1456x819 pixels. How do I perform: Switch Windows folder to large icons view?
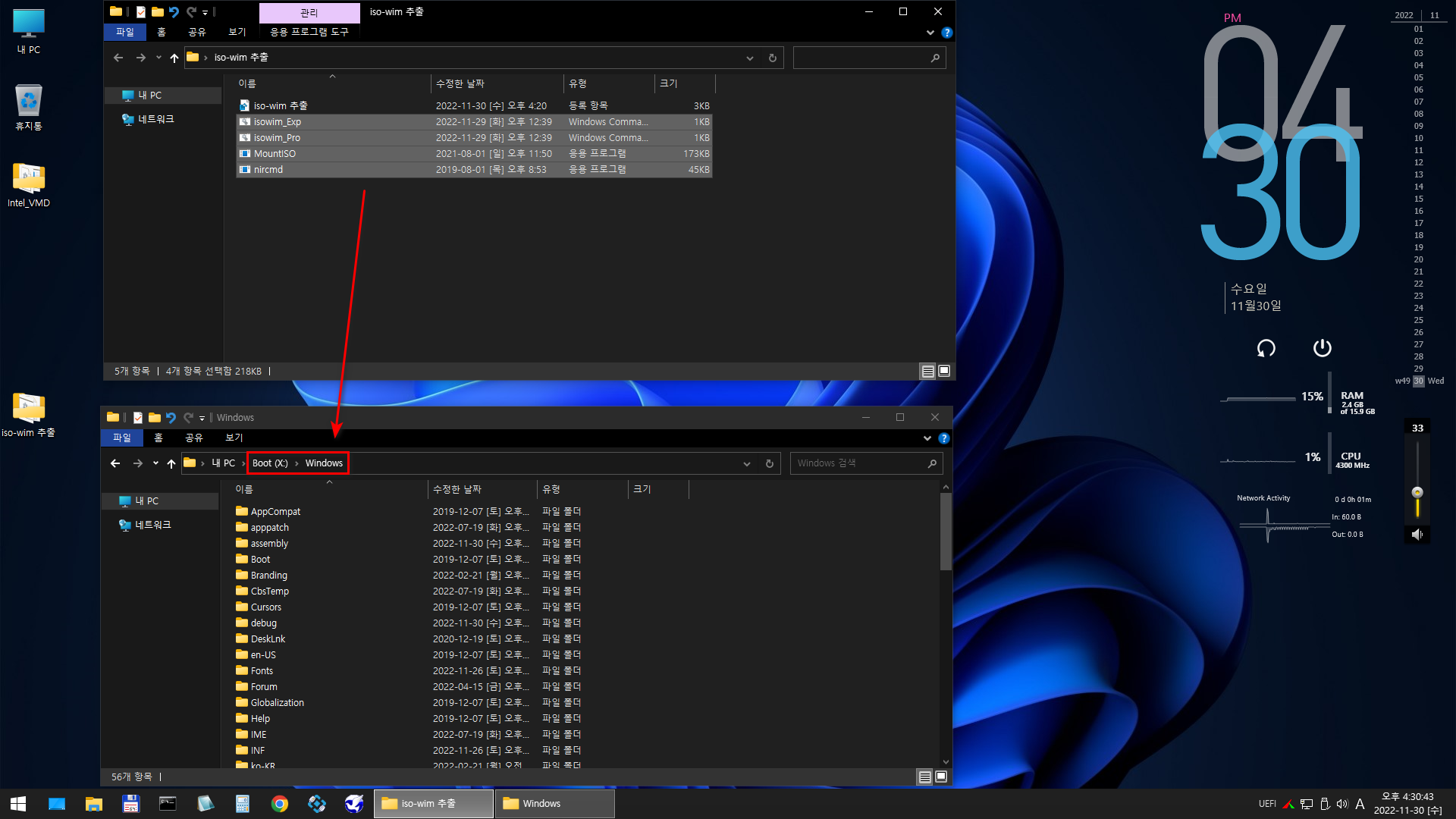coord(941,777)
